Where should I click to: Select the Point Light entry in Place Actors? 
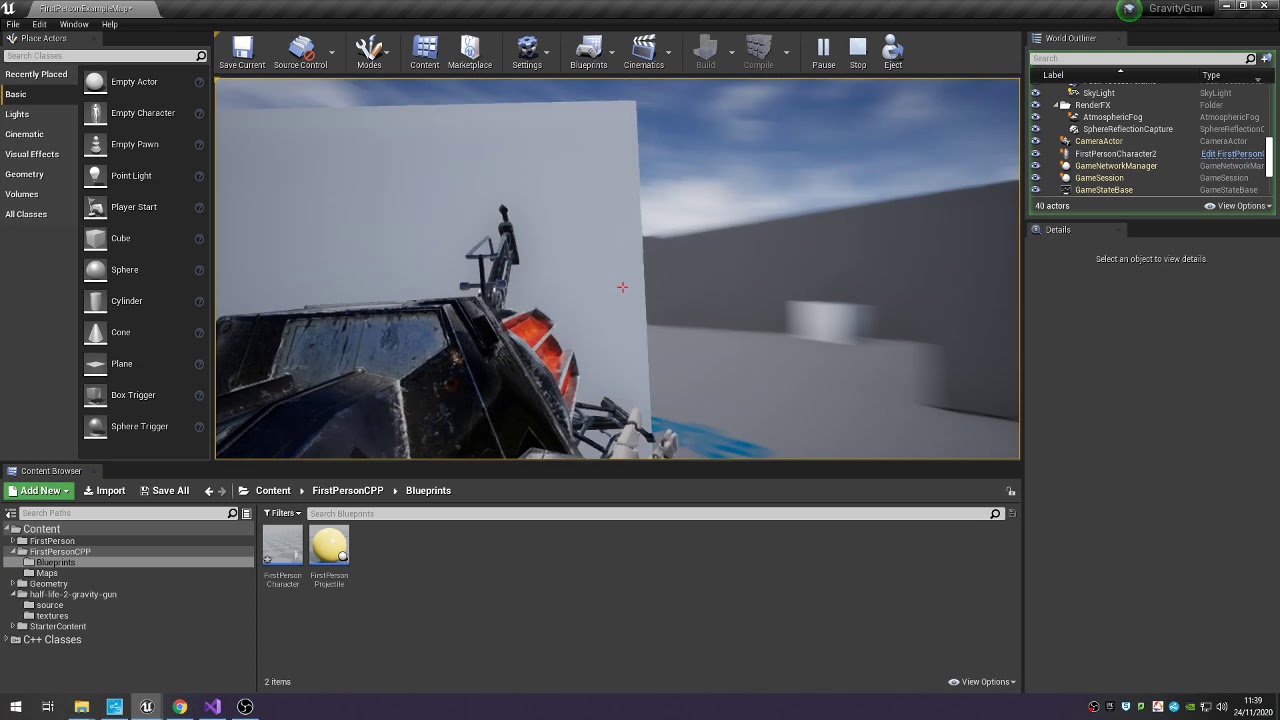[144, 176]
